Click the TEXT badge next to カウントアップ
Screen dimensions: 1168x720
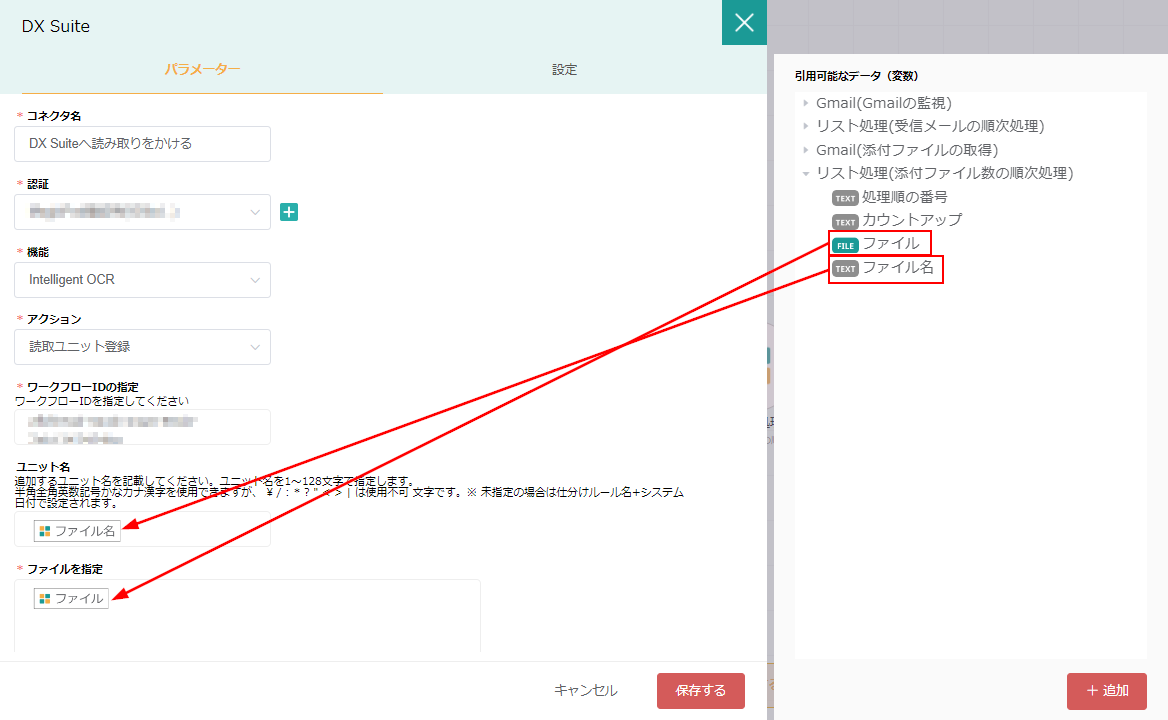coord(845,222)
